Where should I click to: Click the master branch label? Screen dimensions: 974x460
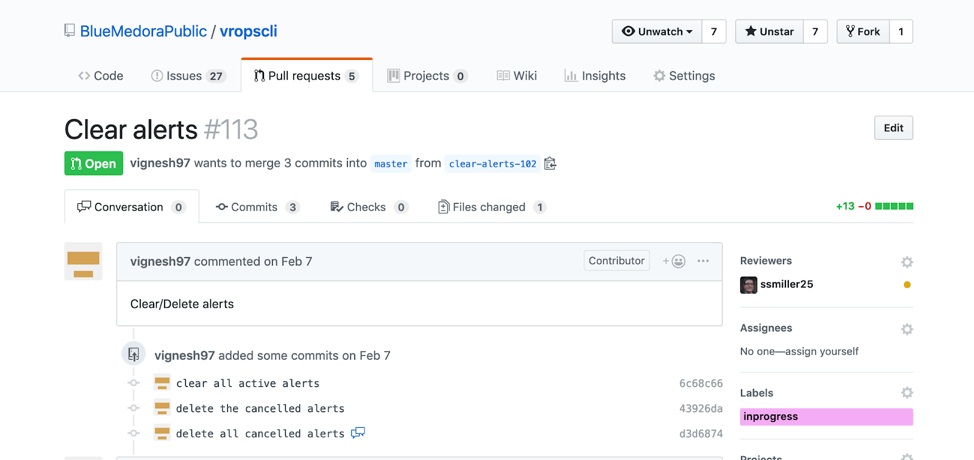pos(391,164)
